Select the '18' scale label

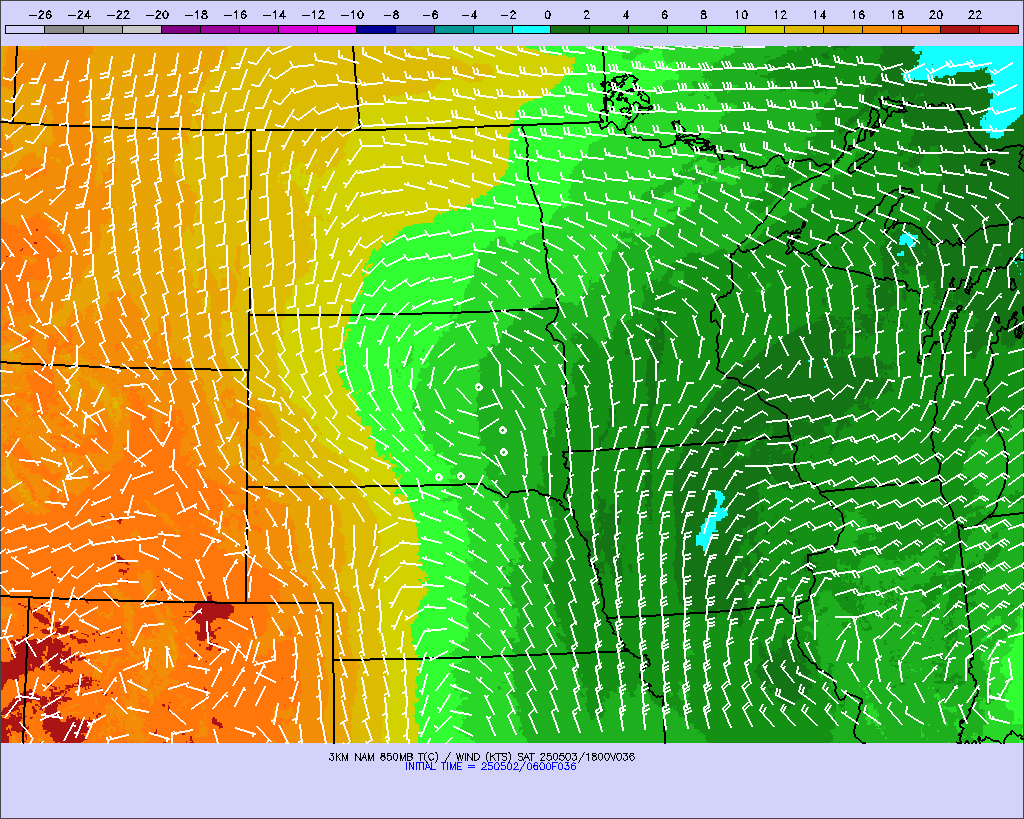pyautogui.click(x=897, y=14)
